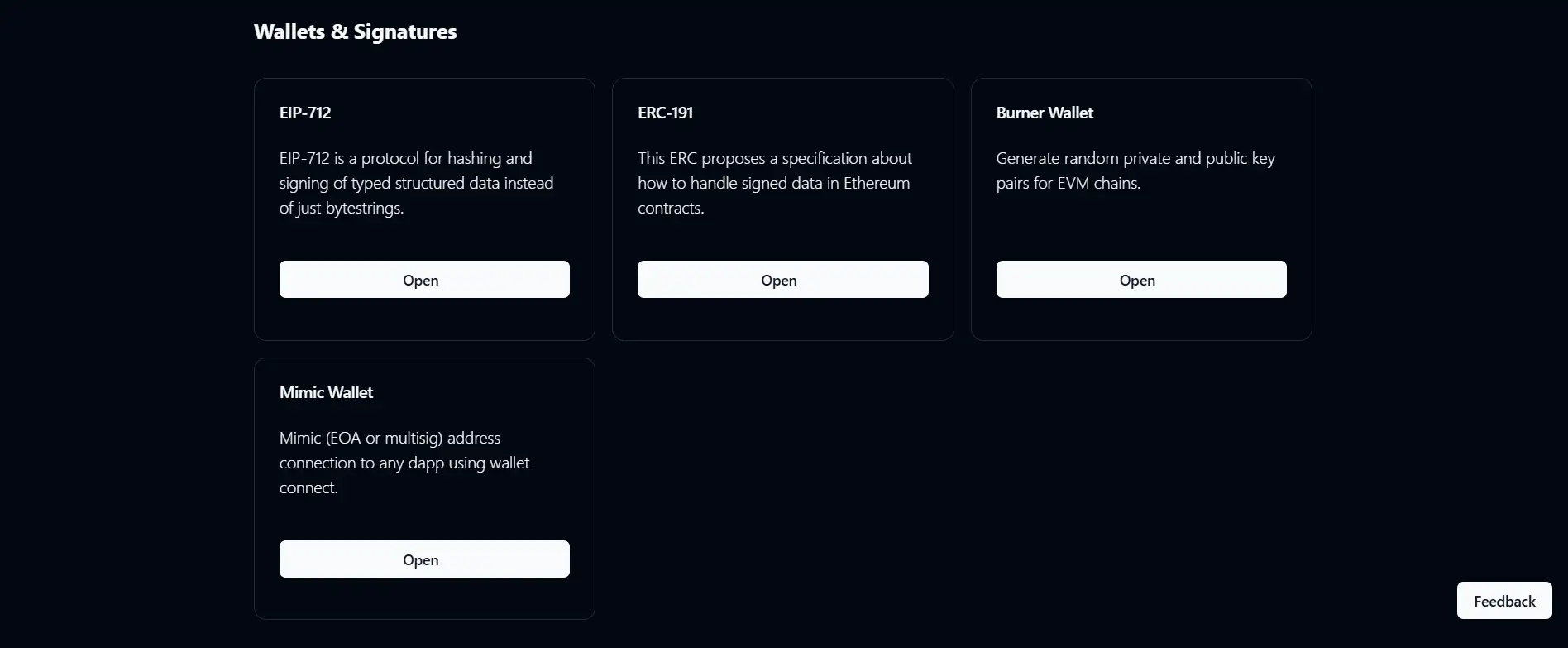
Task: Open the Mimic Wallet tool
Action: pyautogui.click(x=424, y=559)
